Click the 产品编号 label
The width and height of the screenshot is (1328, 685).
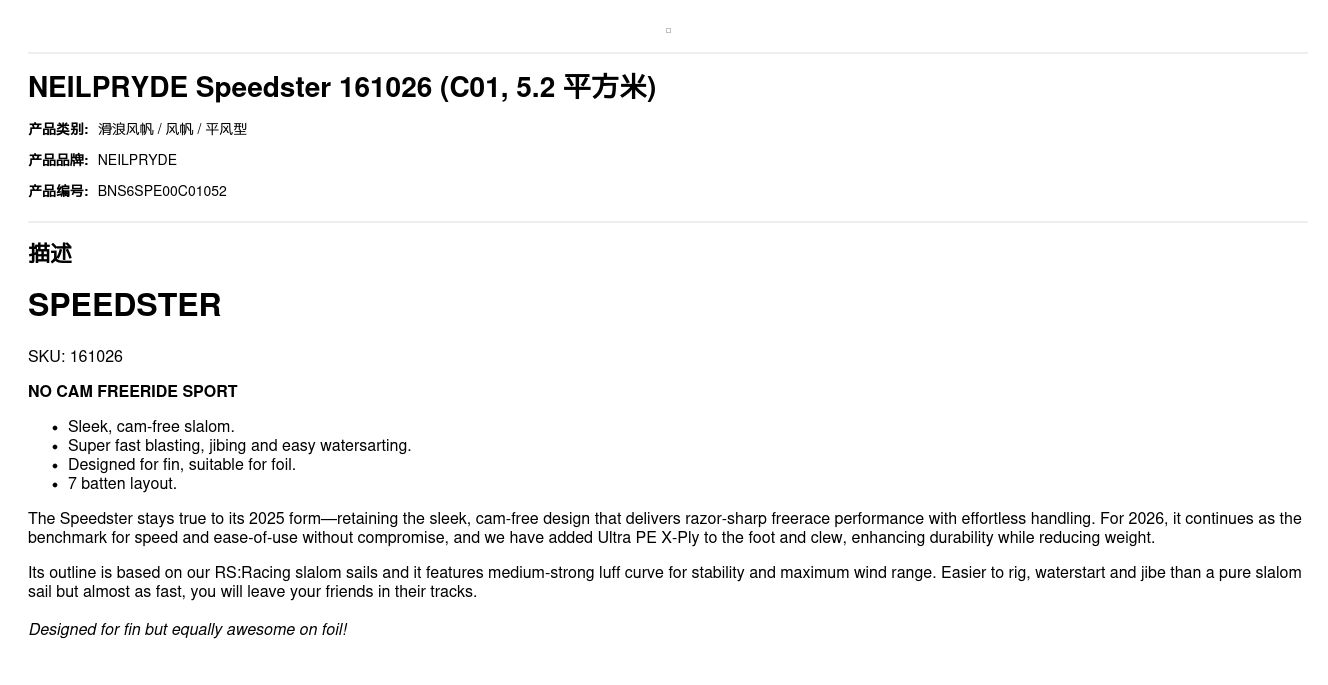click(x=58, y=191)
